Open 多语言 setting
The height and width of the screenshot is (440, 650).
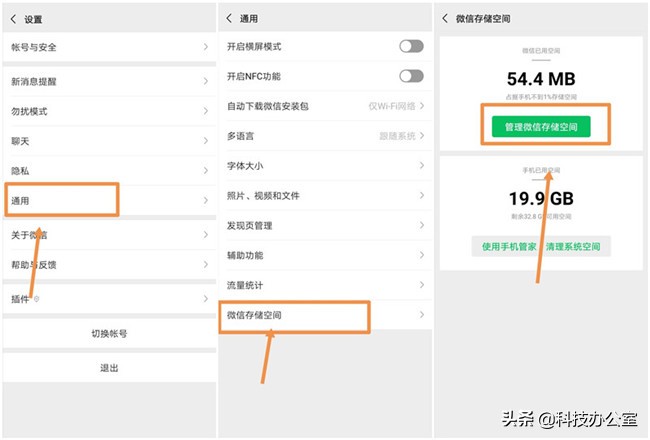tap(325, 136)
